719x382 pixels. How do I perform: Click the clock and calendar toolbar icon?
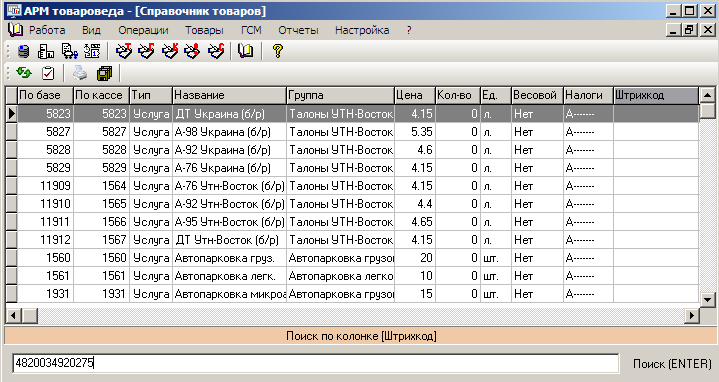click(92, 51)
